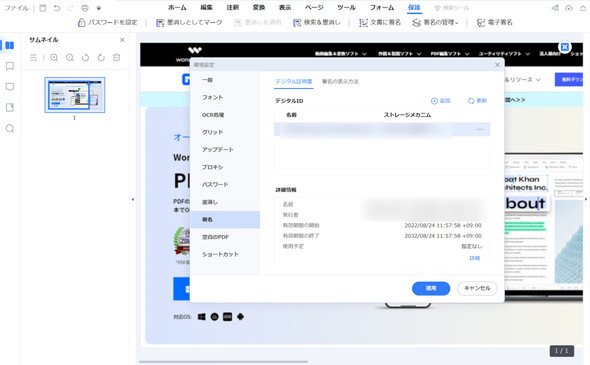The height and width of the screenshot is (365, 590).
Task: Open attachment panel icon in sidebar
Action: coord(10,108)
